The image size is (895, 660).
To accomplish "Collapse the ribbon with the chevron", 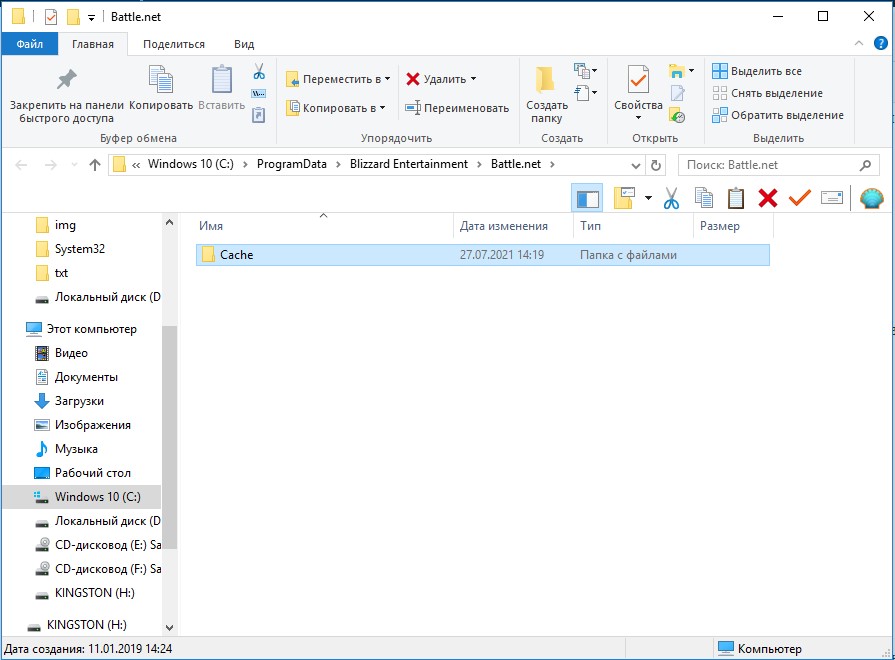I will click(858, 43).
